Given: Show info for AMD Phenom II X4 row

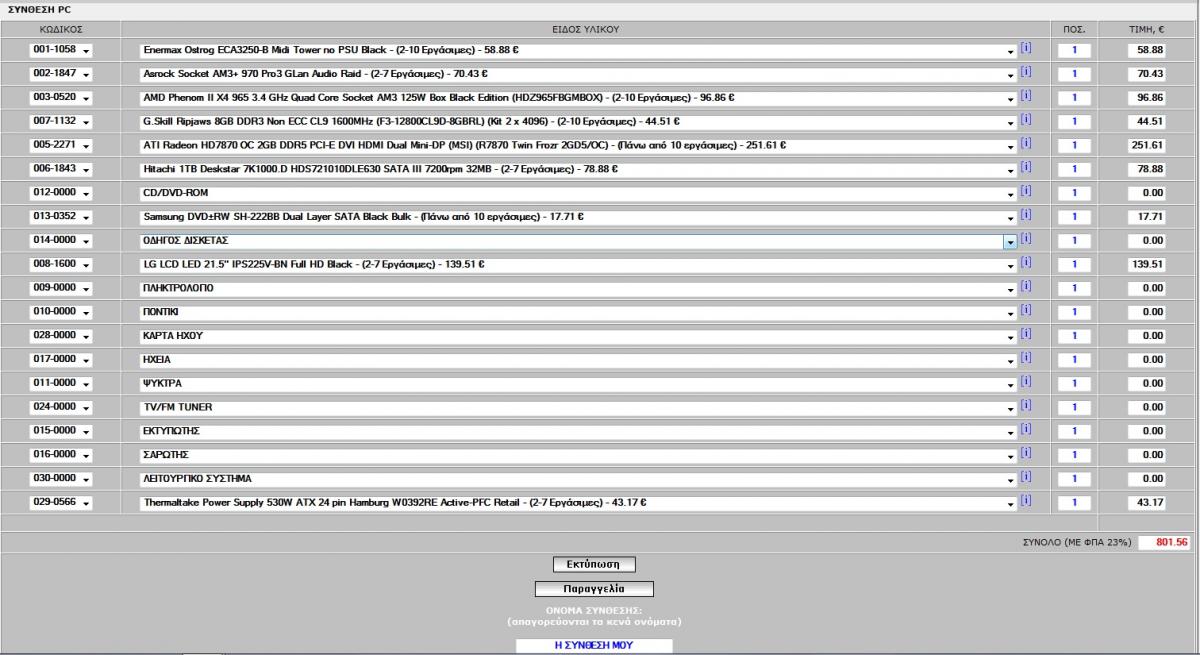Looking at the screenshot, I should coord(1025,96).
